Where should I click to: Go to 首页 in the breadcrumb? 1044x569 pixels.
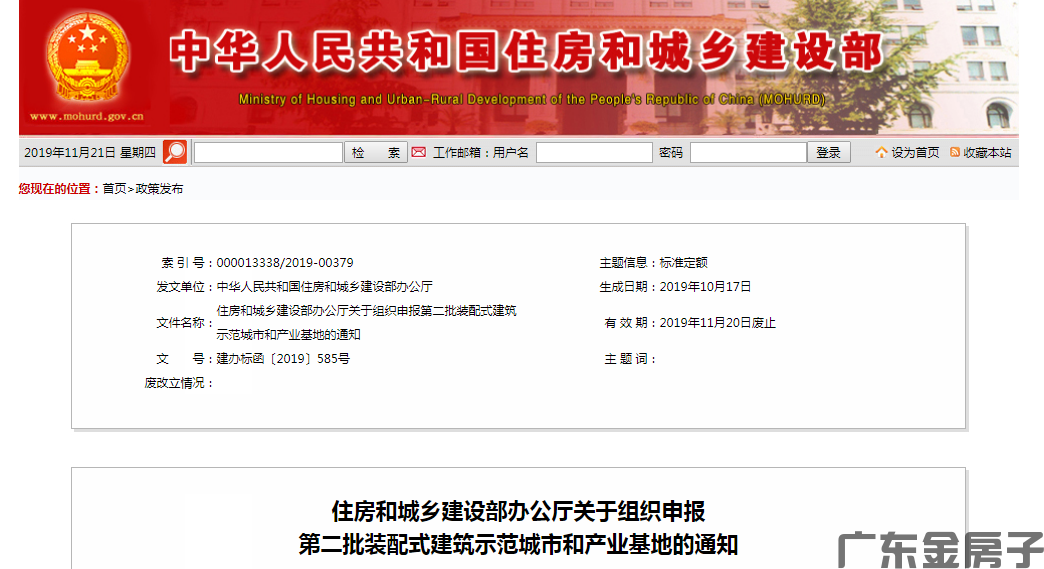coord(114,189)
